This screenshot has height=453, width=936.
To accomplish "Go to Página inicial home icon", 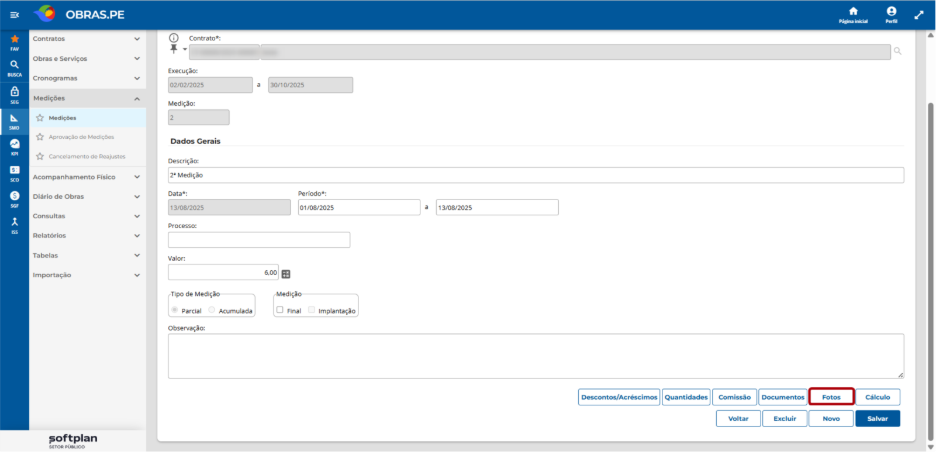I will (x=853, y=11).
